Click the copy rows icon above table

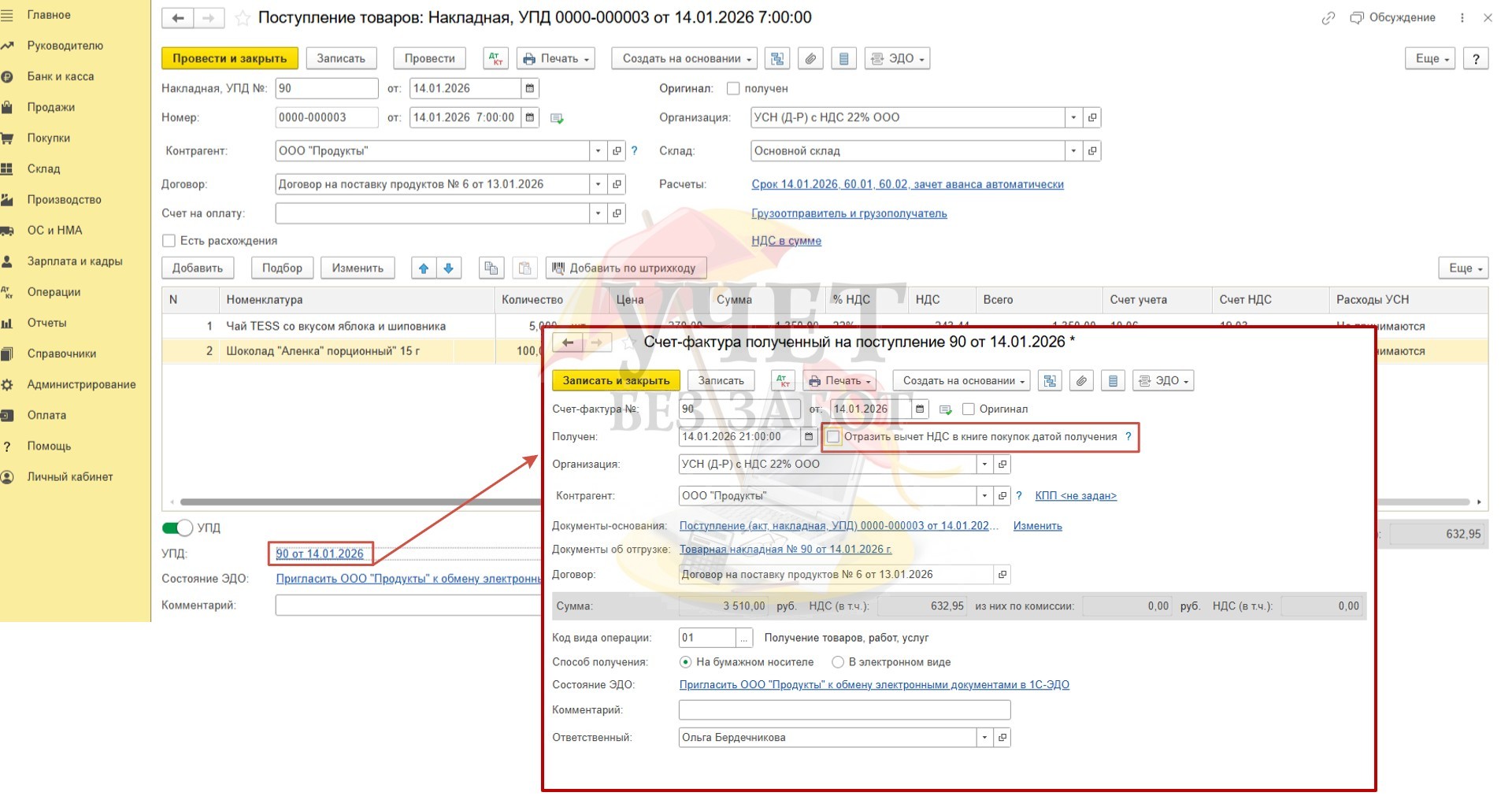click(491, 268)
